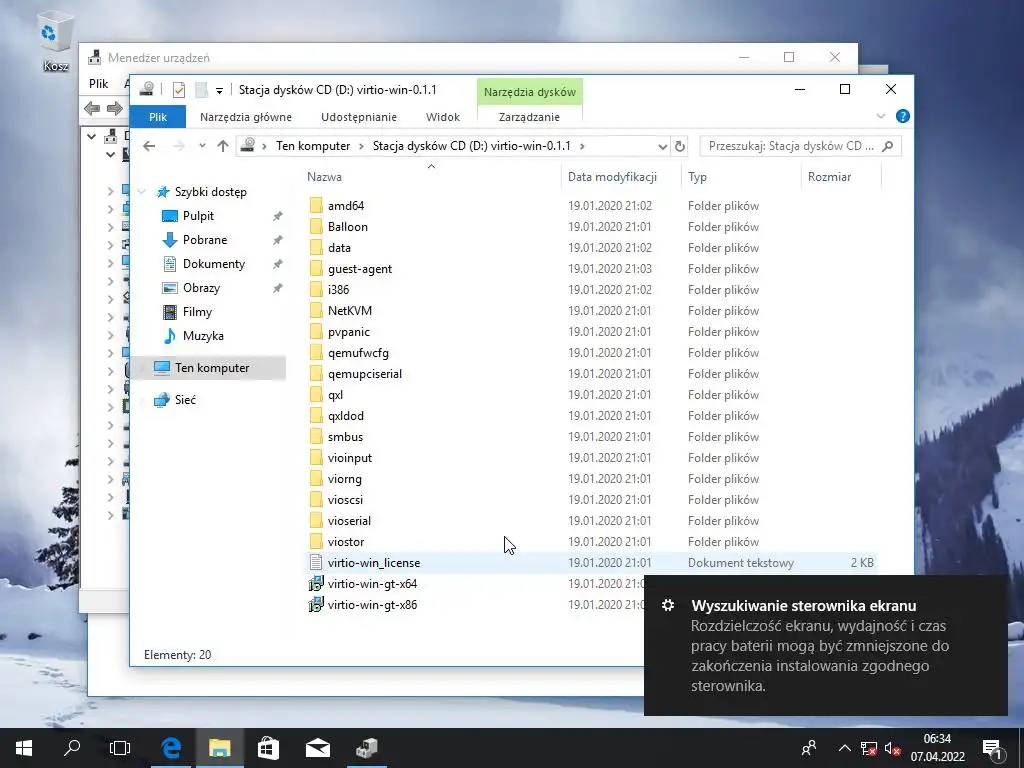Click the back navigation arrow in Explorer

[x=149, y=146]
